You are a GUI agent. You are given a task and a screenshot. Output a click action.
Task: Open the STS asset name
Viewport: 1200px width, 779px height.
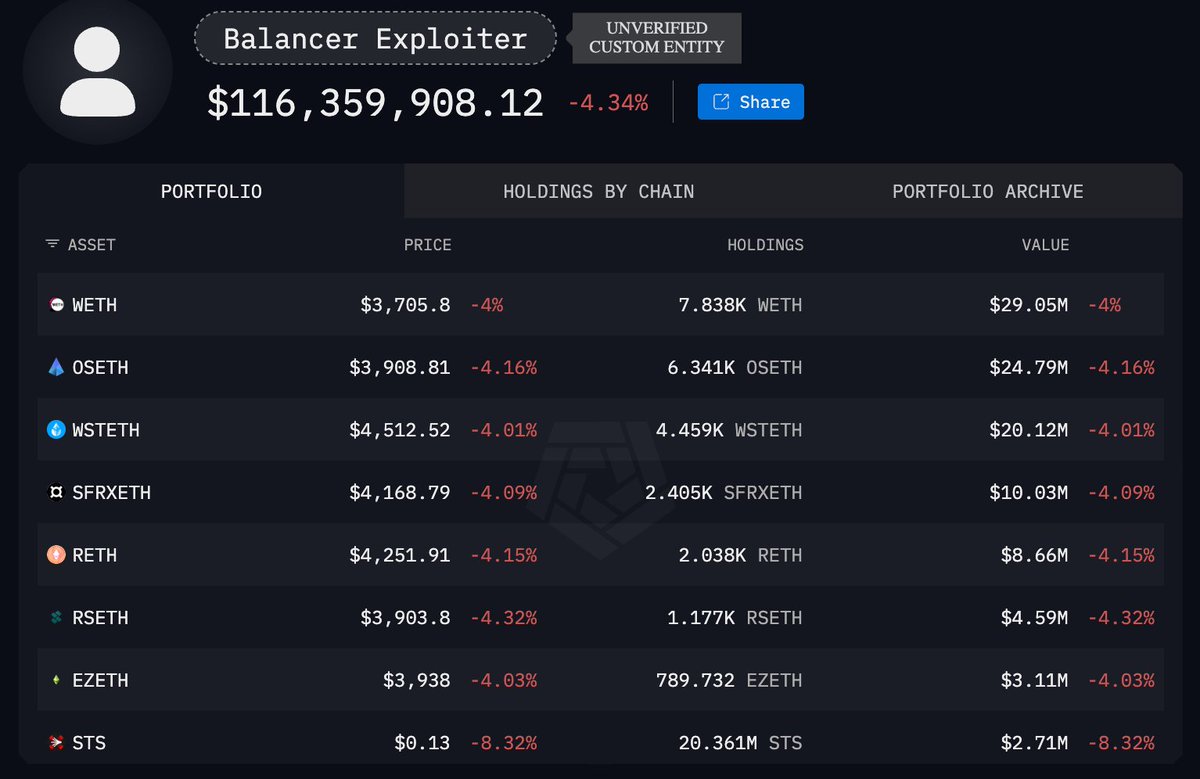click(89, 743)
